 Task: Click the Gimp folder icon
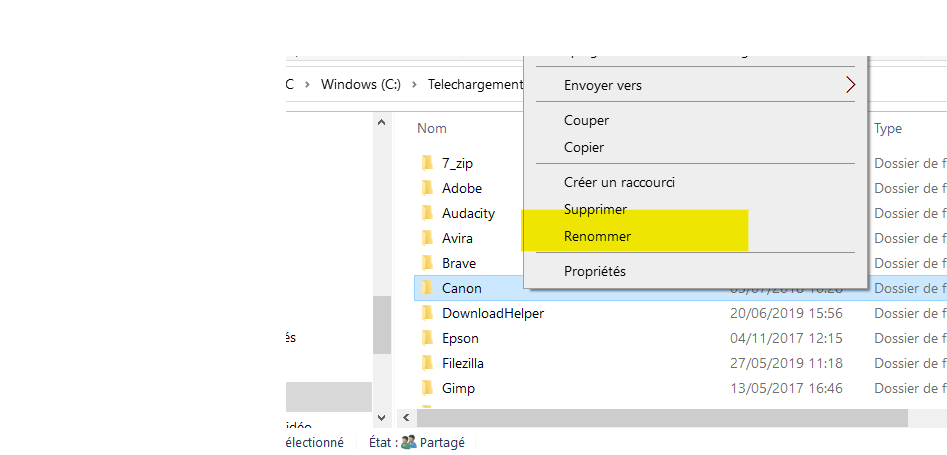[427, 388]
